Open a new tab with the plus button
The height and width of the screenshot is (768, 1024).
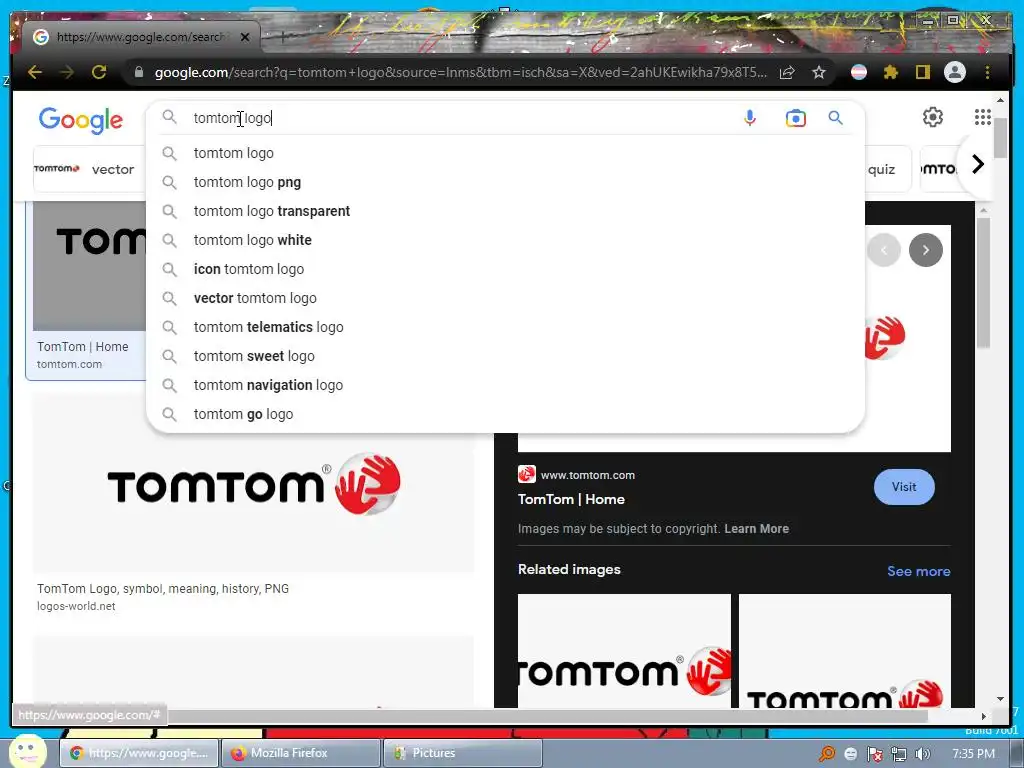(x=283, y=37)
